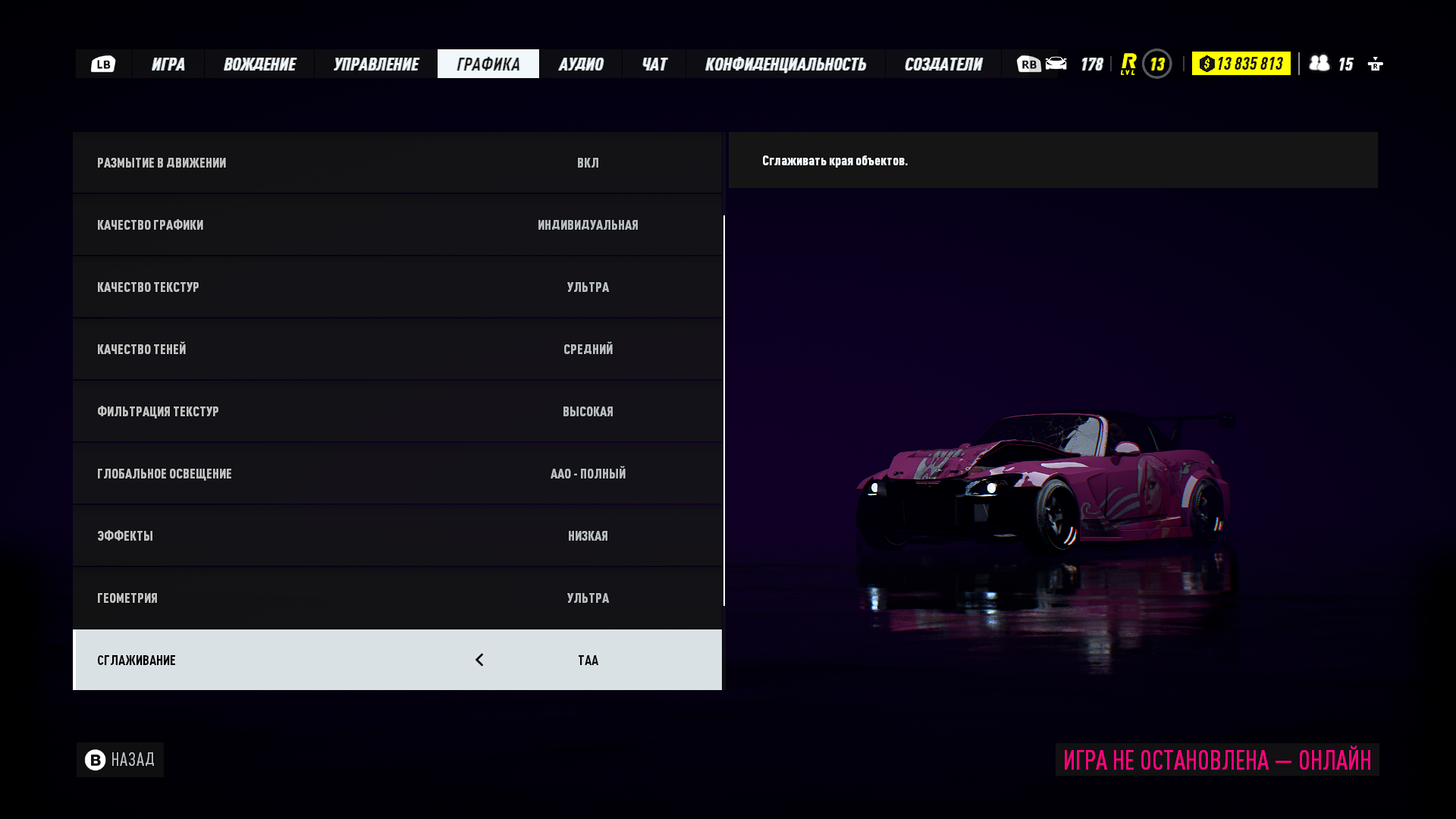Click the party member icon at far right
The image size is (1456, 819).
[x=1376, y=64]
